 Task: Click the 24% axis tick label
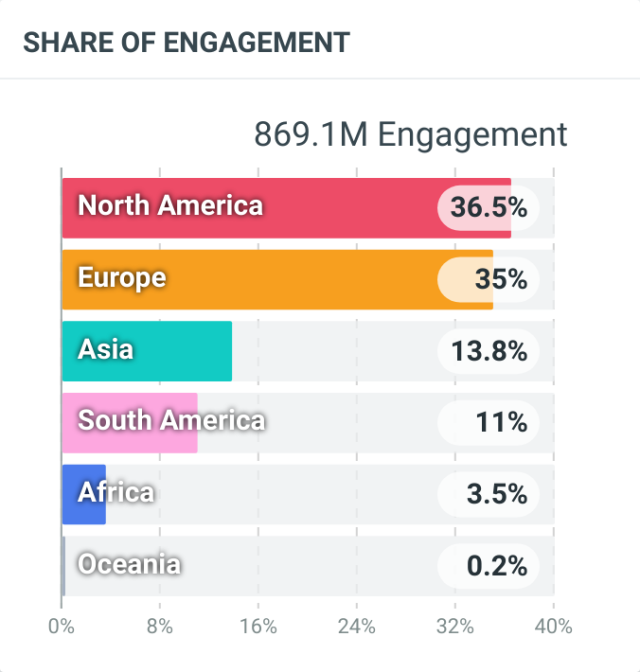tap(356, 627)
